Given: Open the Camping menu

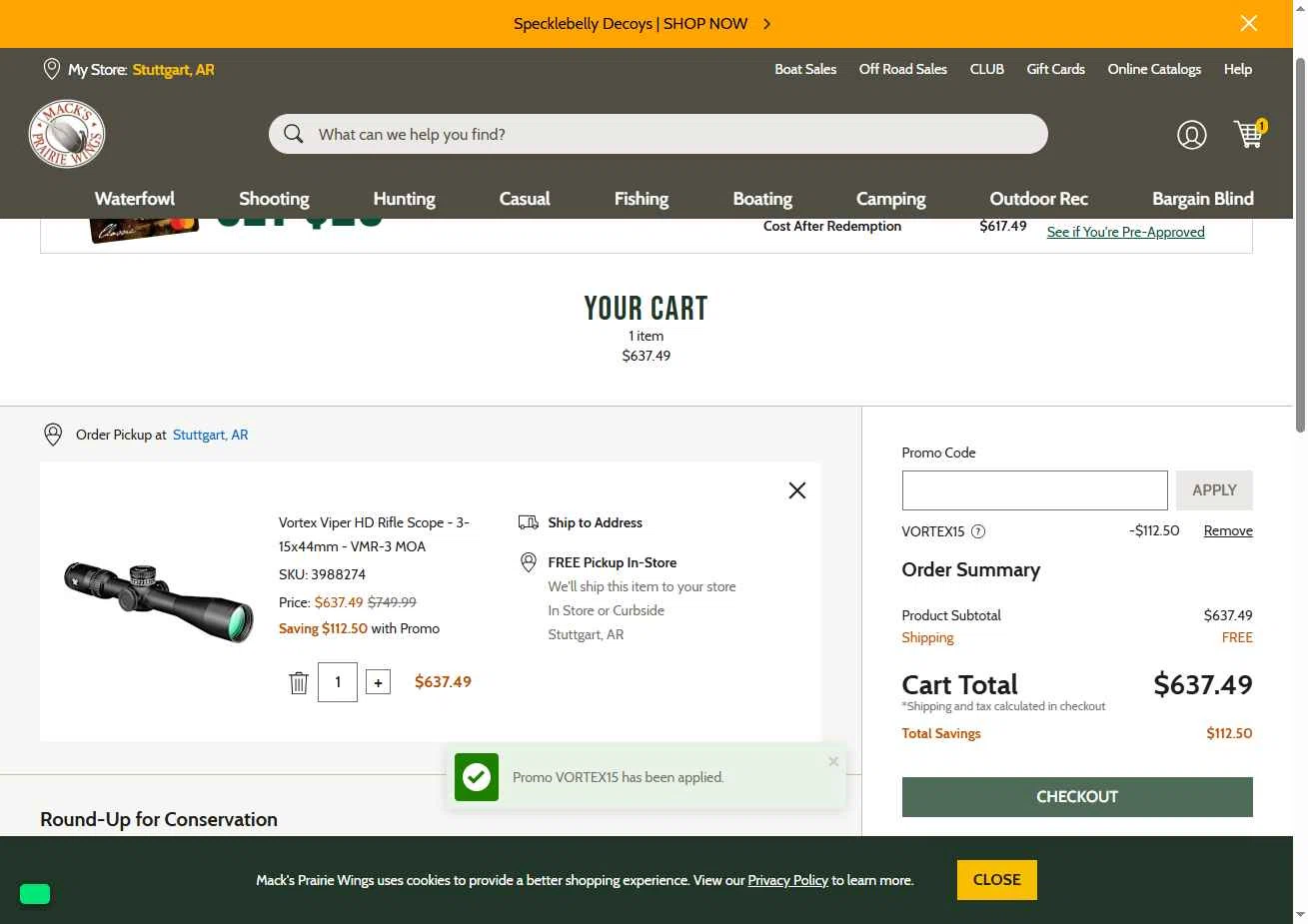Looking at the screenshot, I should (891, 198).
